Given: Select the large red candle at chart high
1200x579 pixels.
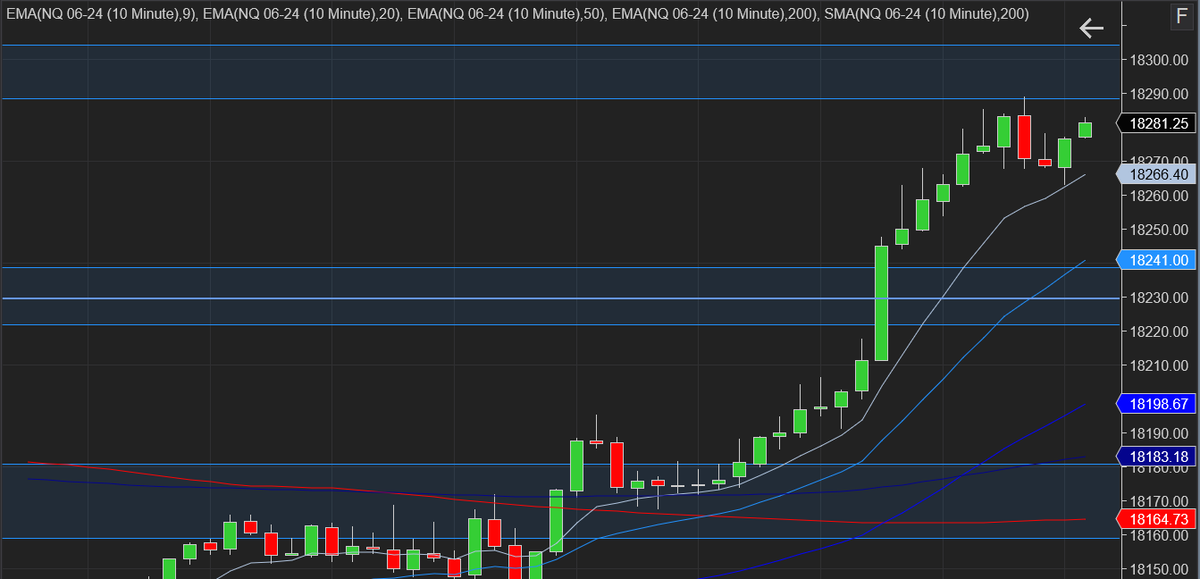Looking at the screenshot, I should tap(1024, 137).
